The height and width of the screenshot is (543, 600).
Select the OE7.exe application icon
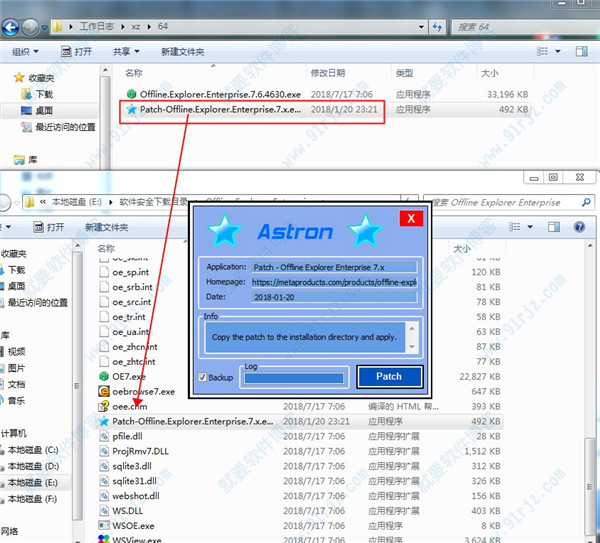(x=103, y=376)
